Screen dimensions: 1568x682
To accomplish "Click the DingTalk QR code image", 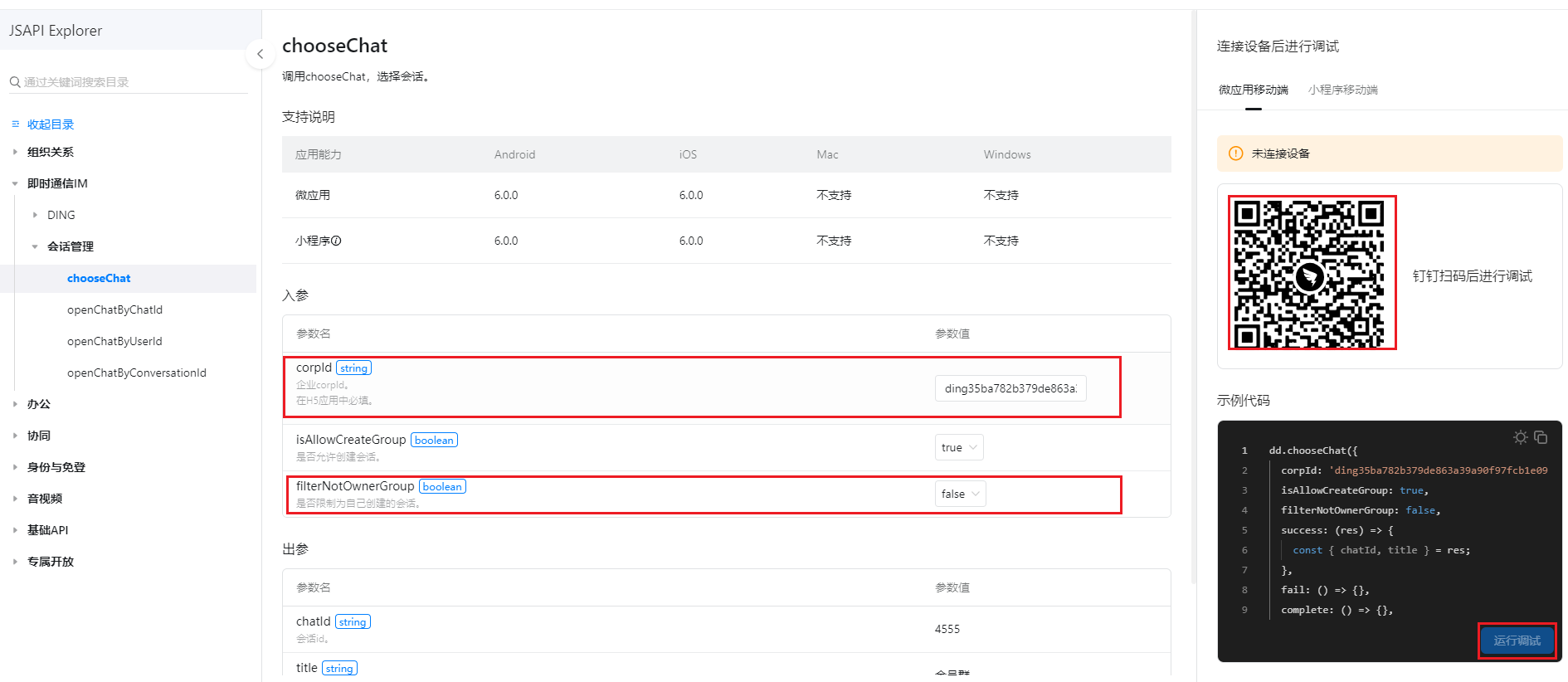I will pos(1312,273).
